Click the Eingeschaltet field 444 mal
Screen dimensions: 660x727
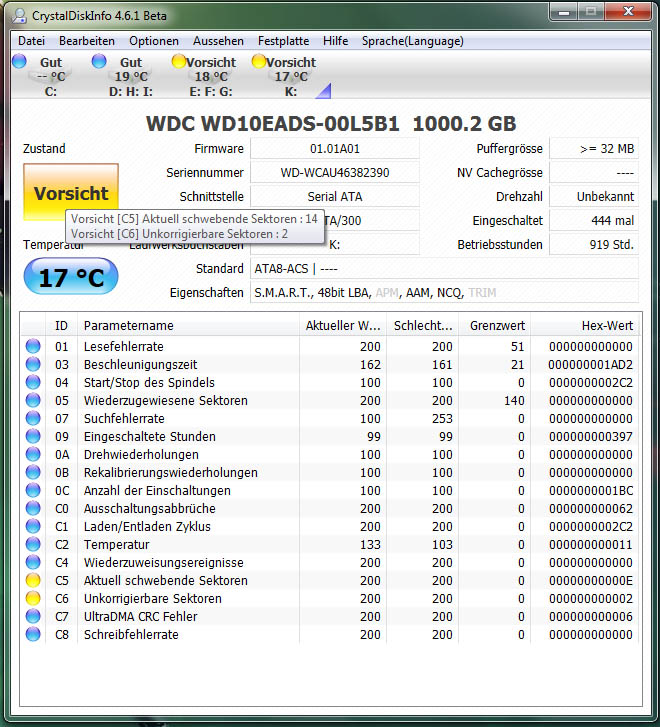(x=594, y=221)
